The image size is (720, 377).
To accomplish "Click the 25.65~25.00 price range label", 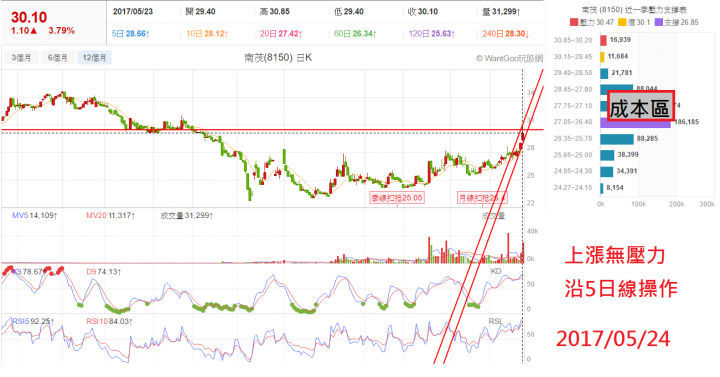I will [x=573, y=155].
